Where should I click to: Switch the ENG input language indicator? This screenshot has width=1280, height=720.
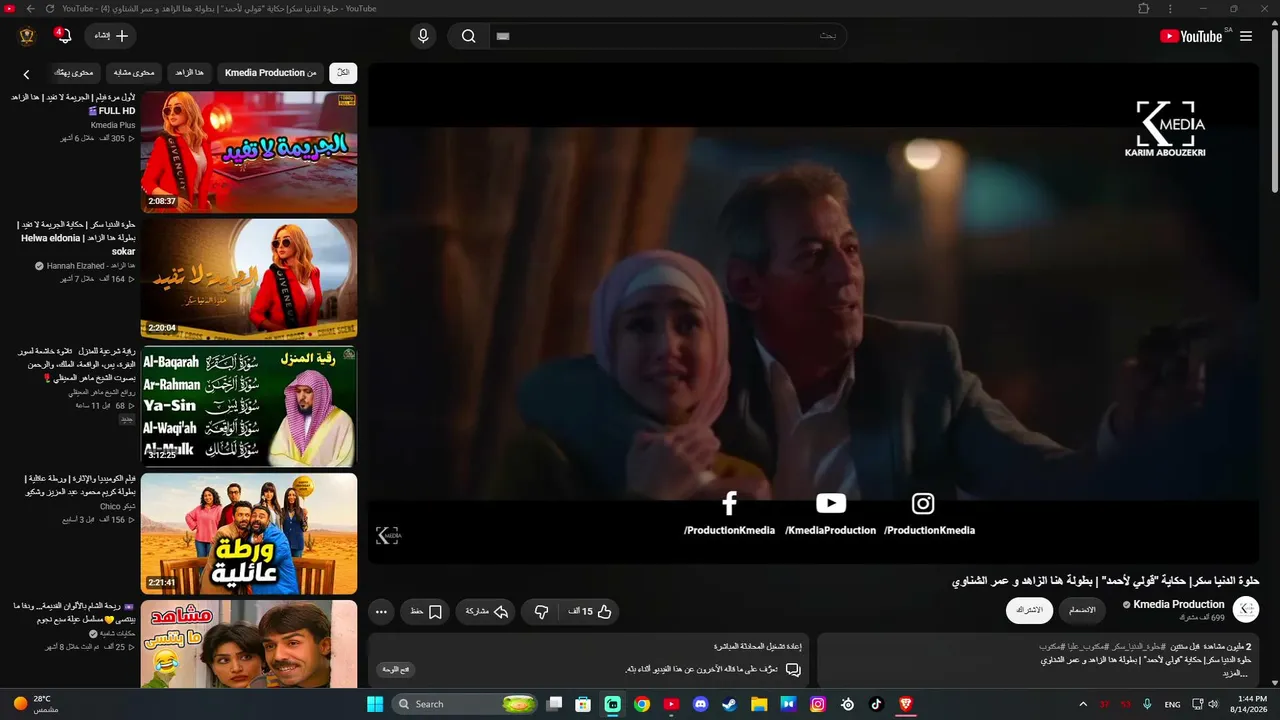[1173, 704]
